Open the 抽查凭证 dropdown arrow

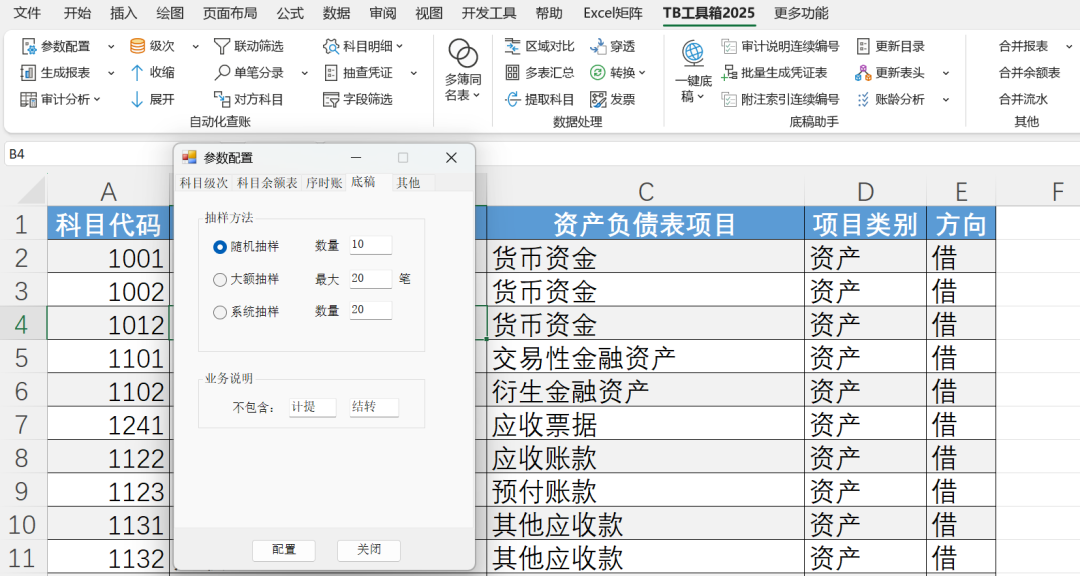pos(413,73)
